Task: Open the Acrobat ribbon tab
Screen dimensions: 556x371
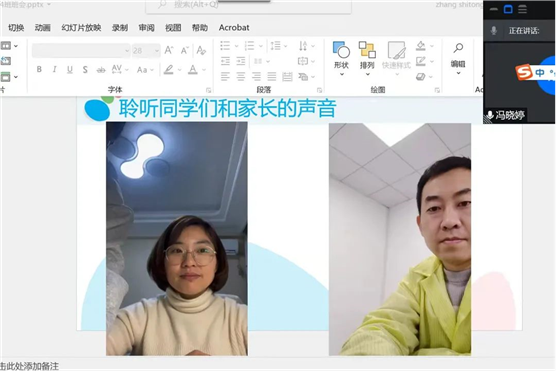Action: pyautogui.click(x=234, y=28)
